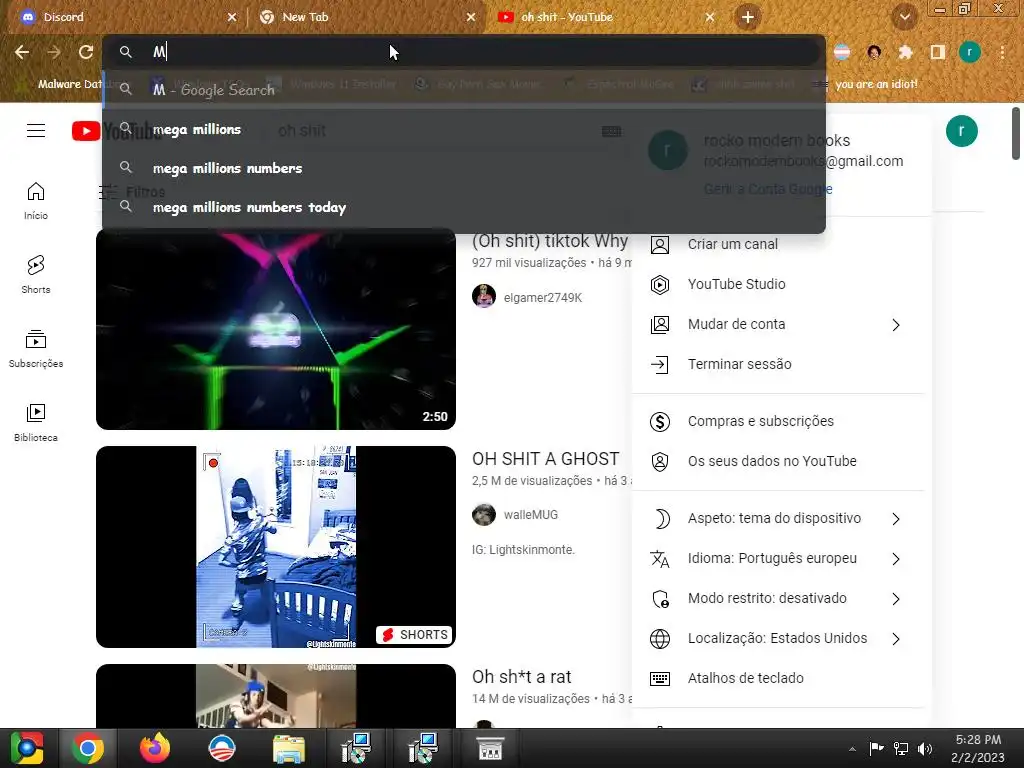Expand 'Modo restrito: desativado' options

tap(778, 598)
